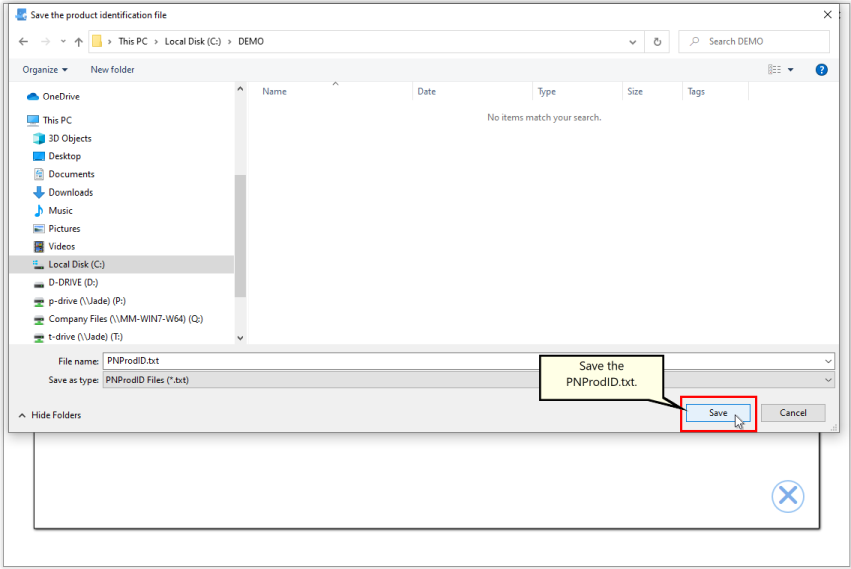Image resolution: width=851 pixels, height=569 pixels.
Task: Open the File name dropdown arrow
Action: click(x=828, y=361)
